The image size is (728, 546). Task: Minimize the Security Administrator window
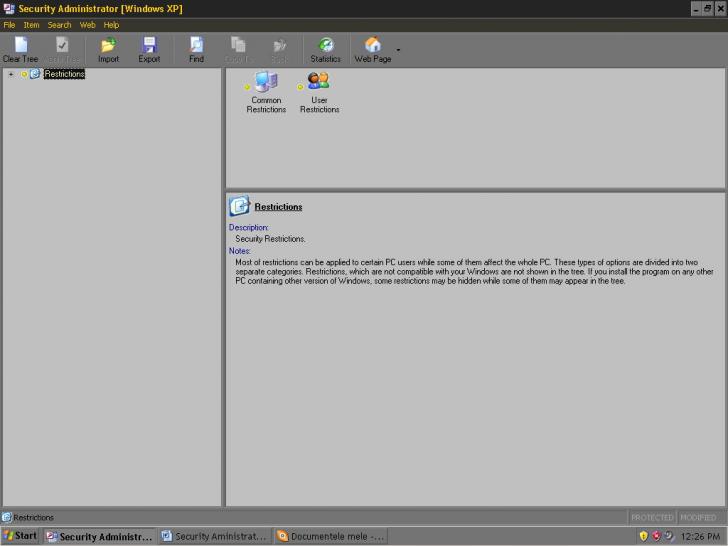pos(696,9)
